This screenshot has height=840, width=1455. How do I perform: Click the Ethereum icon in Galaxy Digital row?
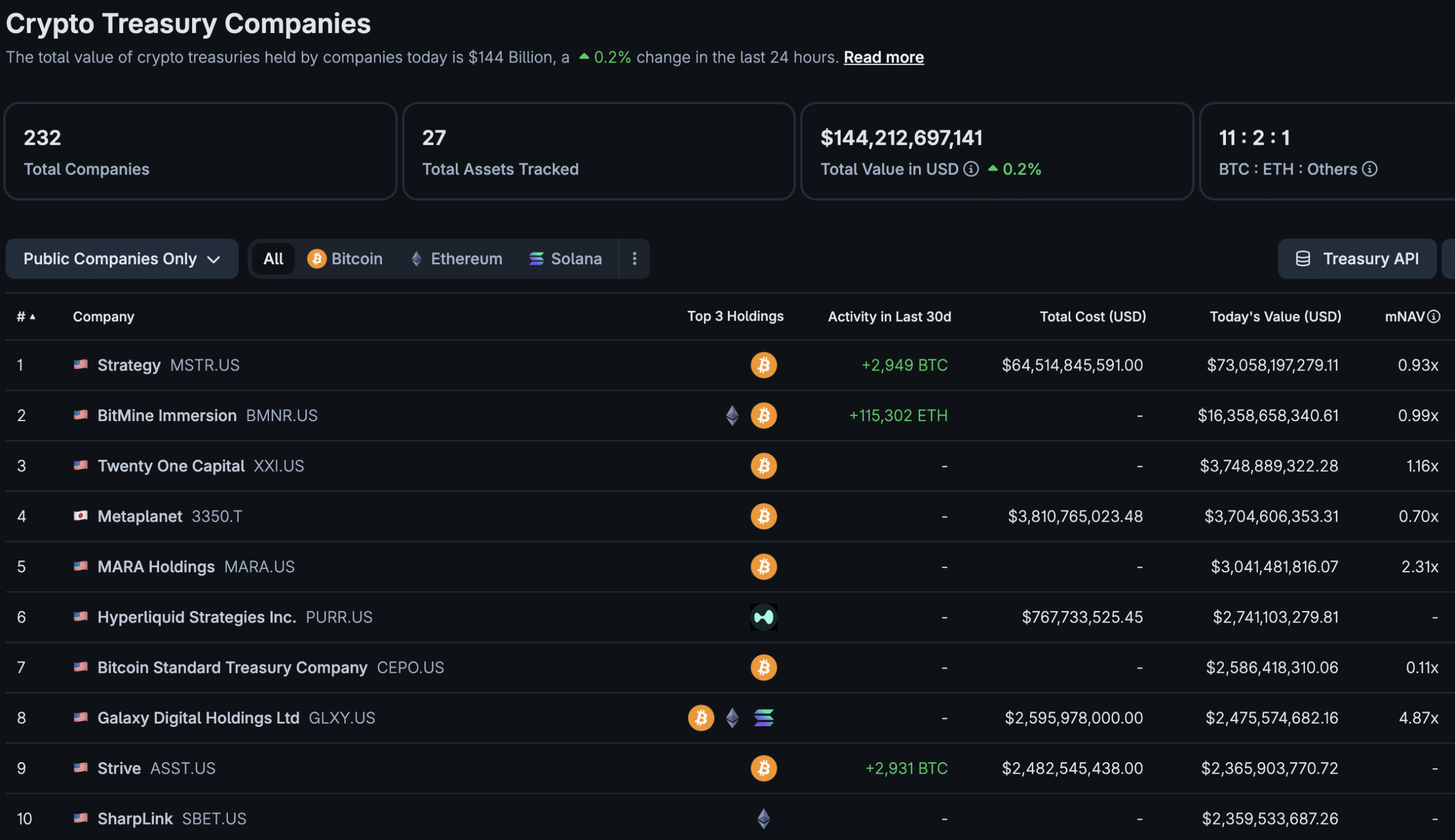pos(732,718)
